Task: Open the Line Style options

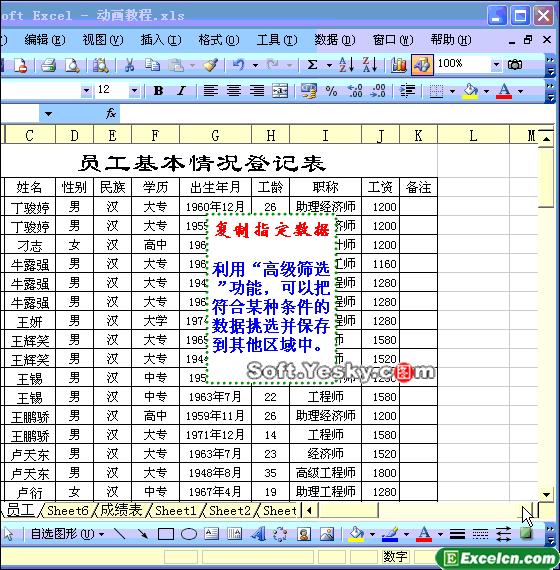Action: [x=457, y=534]
